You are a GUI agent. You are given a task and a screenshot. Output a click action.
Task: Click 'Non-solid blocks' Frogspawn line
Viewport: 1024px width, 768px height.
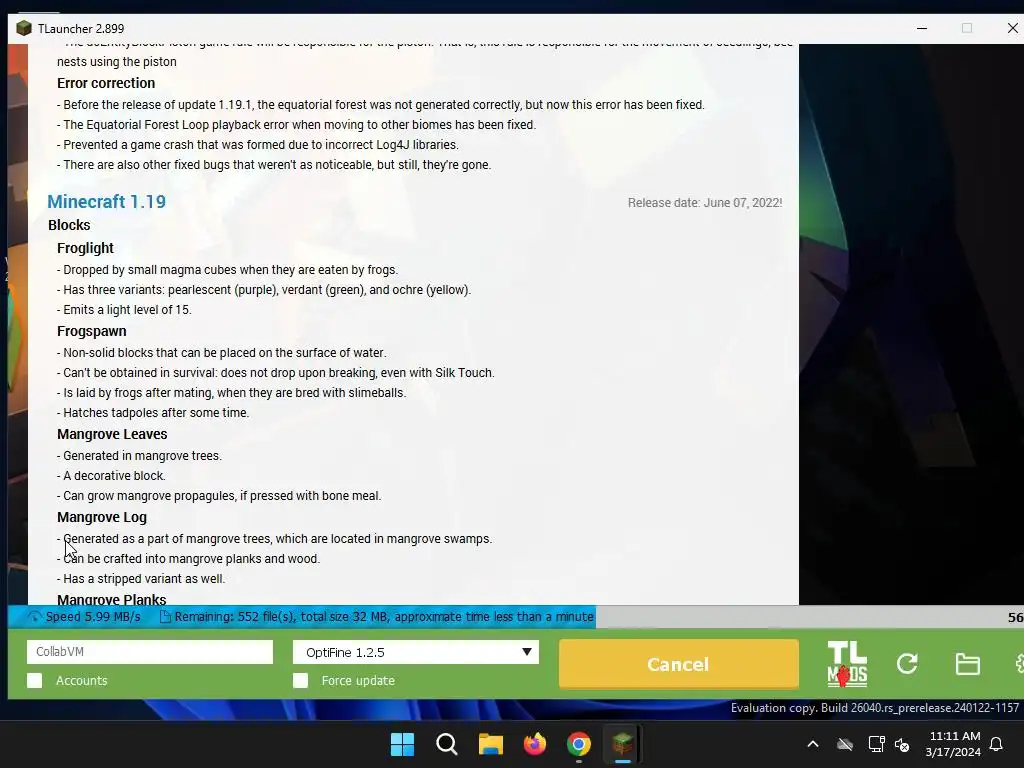coord(221,353)
